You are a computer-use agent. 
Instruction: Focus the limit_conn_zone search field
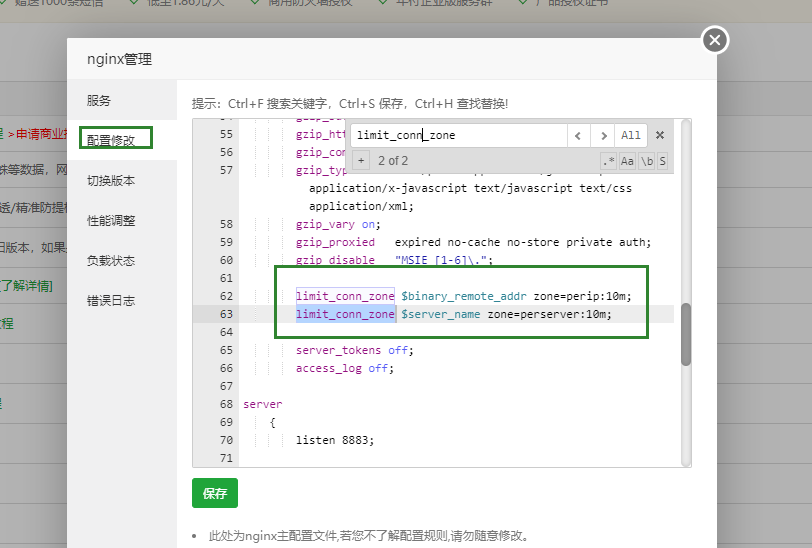(459, 135)
